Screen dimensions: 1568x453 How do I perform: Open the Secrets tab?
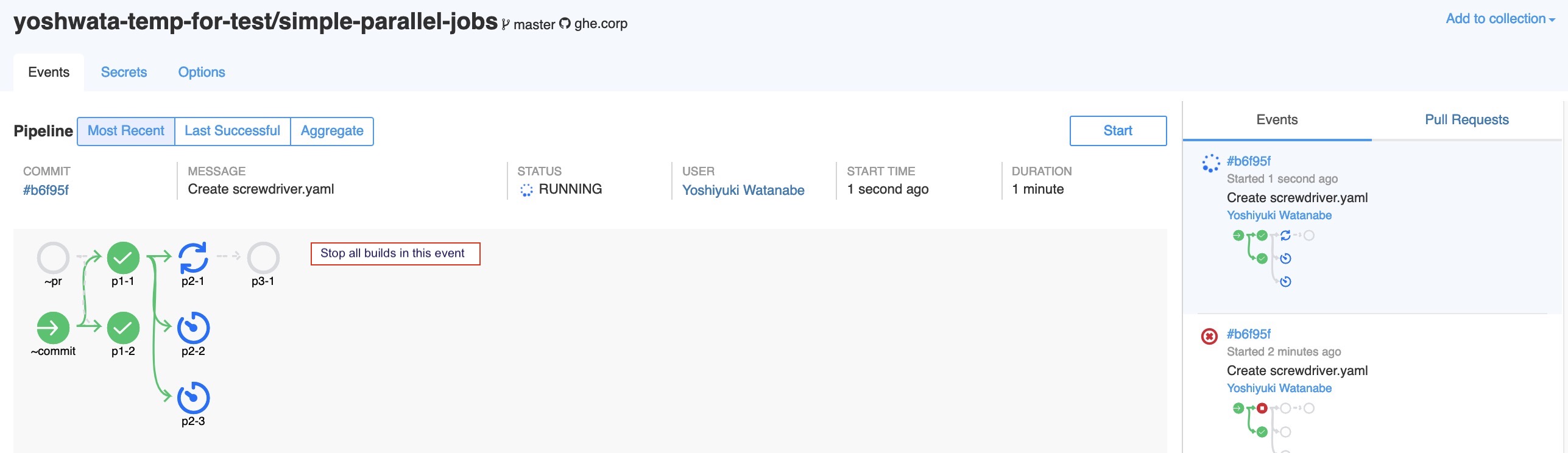pyautogui.click(x=124, y=72)
